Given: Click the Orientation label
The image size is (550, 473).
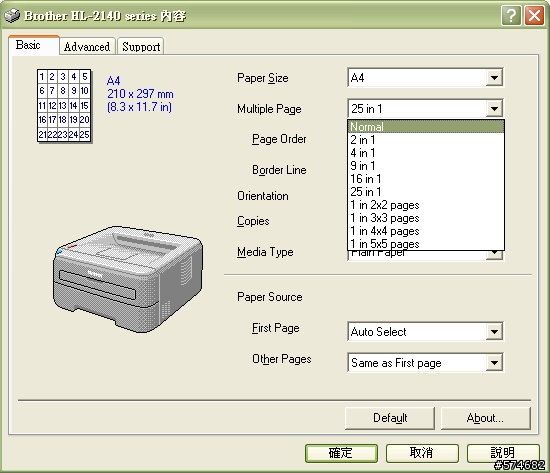Looking at the screenshot, I should pos(263,196).
